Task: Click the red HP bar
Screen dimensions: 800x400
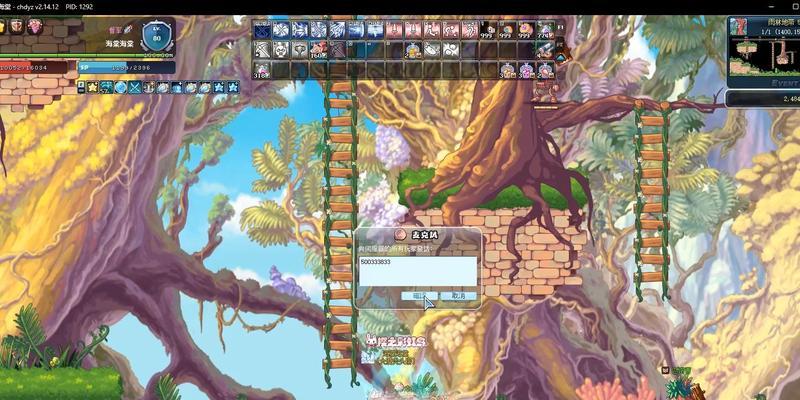Action: tap(34, 67)
